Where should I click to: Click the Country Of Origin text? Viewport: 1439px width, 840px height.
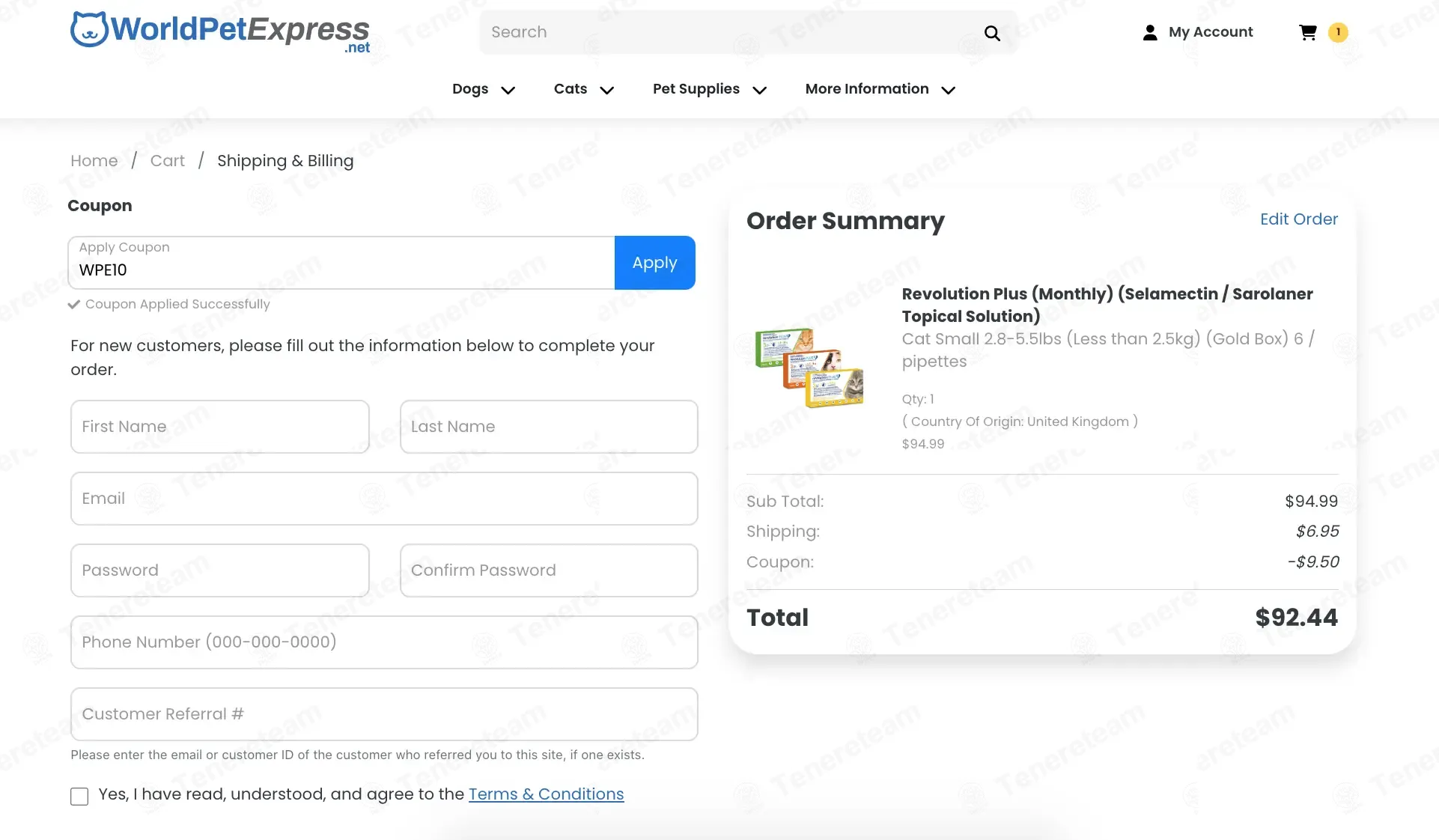coord(1020,421)
